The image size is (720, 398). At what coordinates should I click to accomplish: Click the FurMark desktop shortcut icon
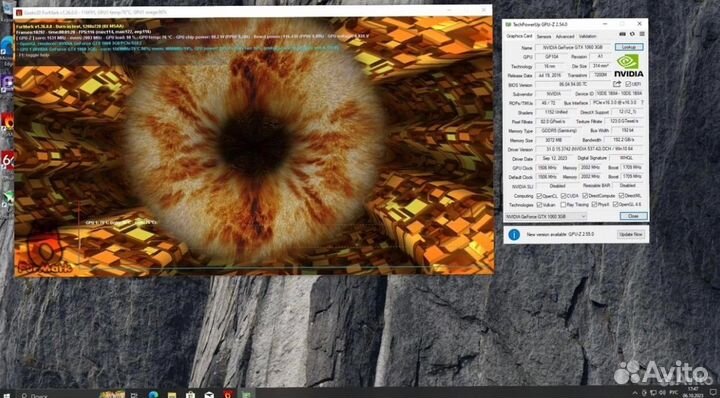pyautogui.click(x=7, y=122)
